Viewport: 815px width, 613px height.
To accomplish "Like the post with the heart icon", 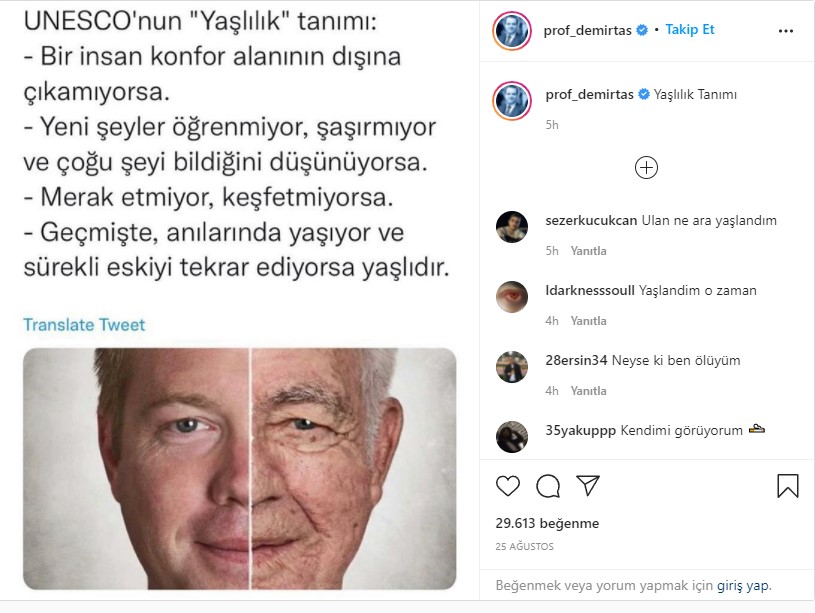I will (508, 486).
